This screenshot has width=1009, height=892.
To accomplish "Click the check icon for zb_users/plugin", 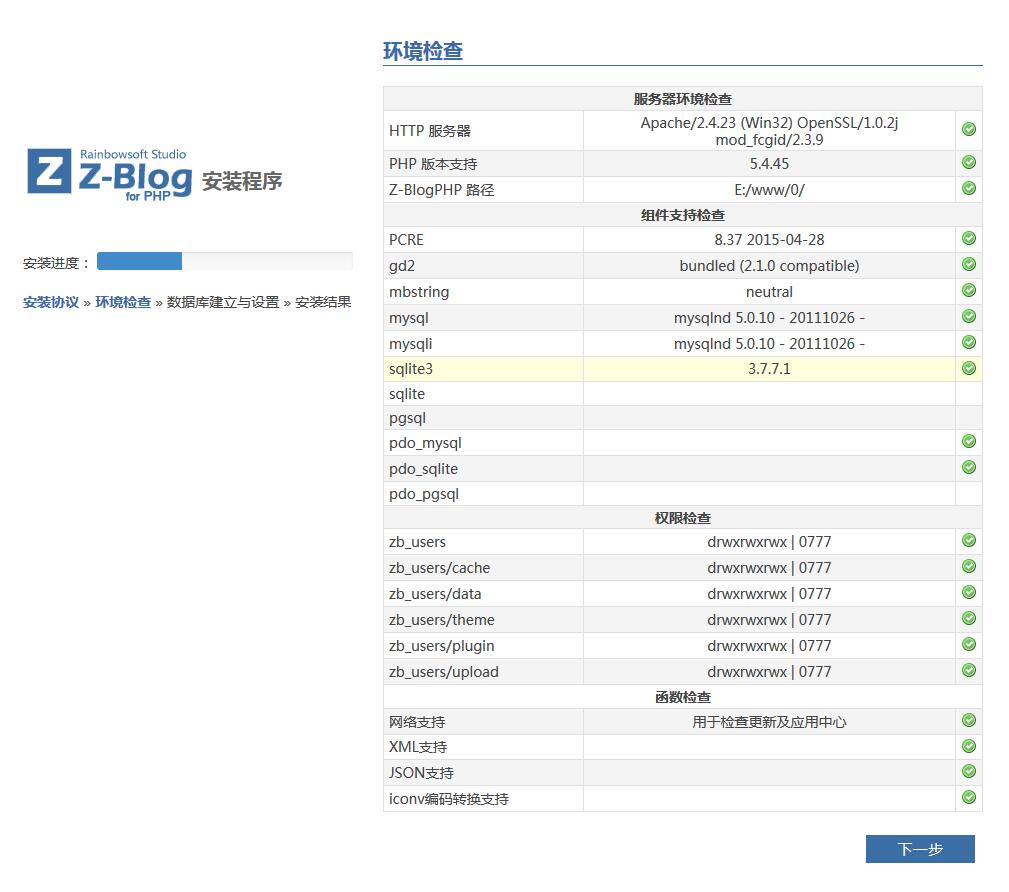I will pyautogui.click(x=968, y=644).
